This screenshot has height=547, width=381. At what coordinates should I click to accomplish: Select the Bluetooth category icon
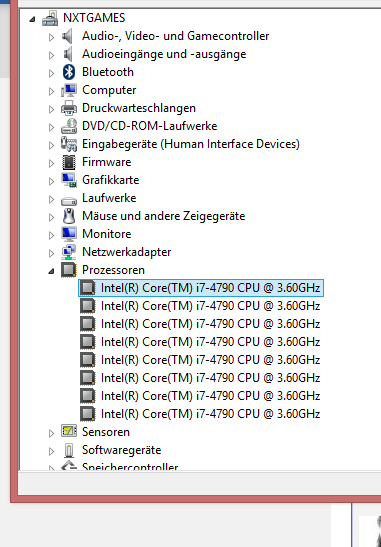pyautogui.click(x=69, y=72)
